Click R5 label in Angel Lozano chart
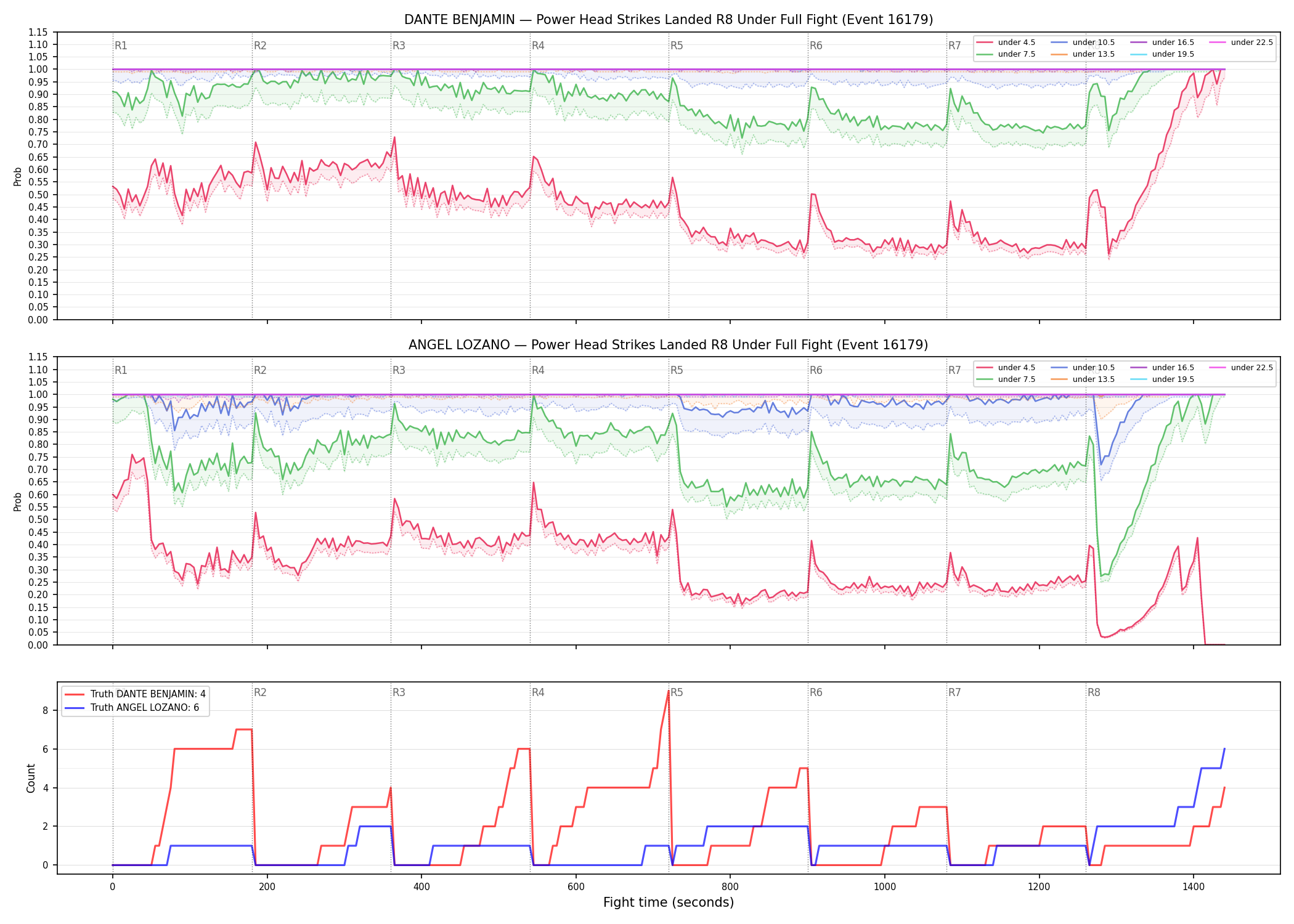This screenshot has width=1294, height=924. point(677,370)
